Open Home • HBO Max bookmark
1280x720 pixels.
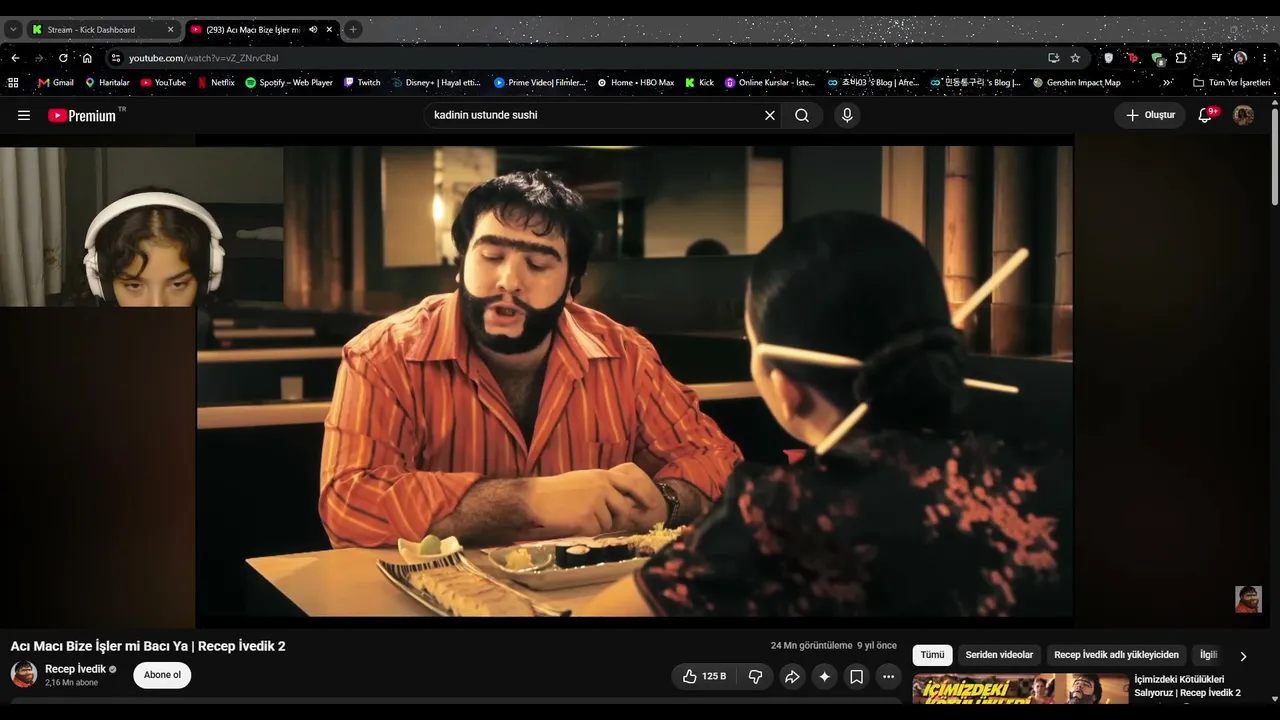click(x=636, y=82)
